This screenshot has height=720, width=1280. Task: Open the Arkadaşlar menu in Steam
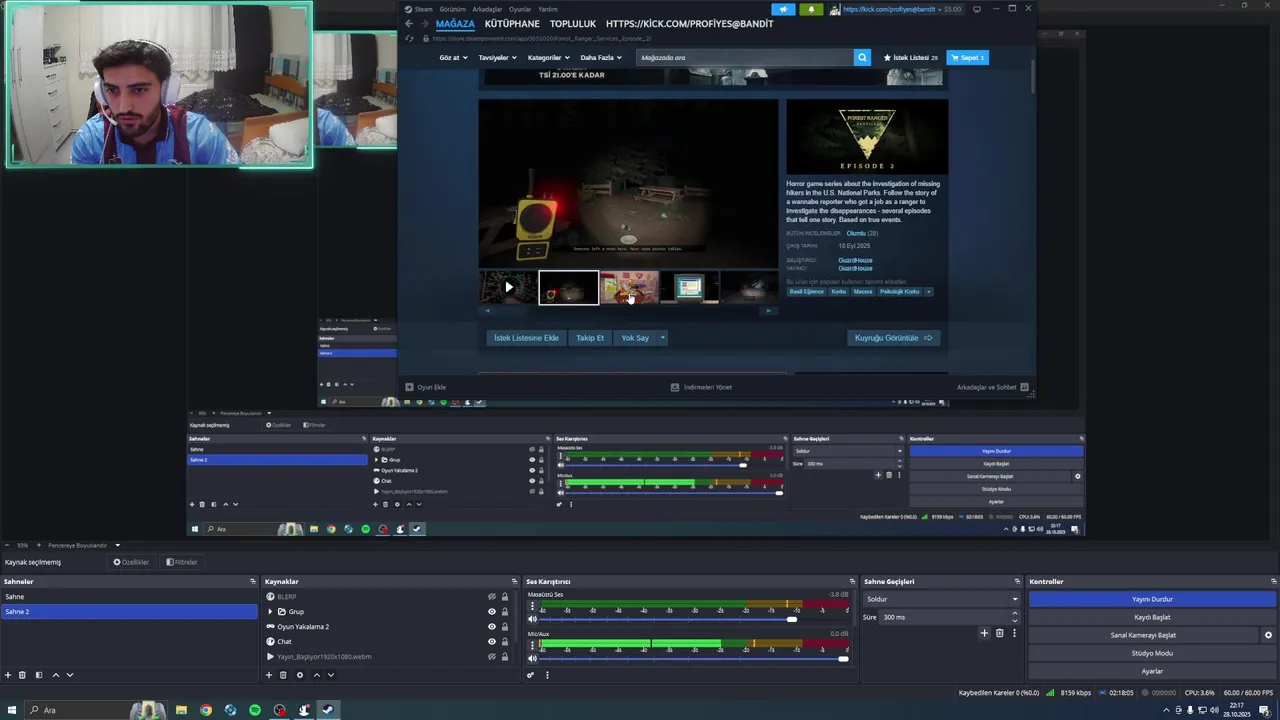(x=487, y=9)
